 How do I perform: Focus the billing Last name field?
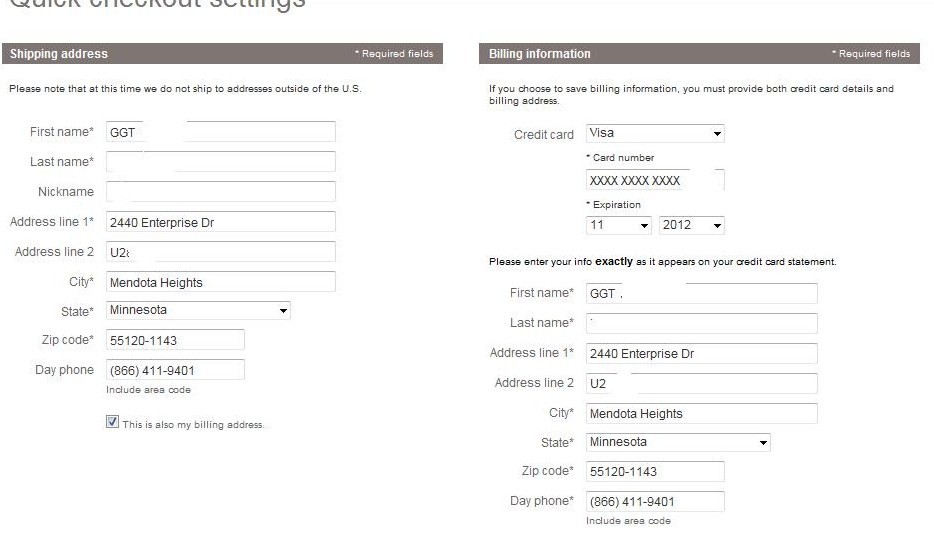click(701, 323)
